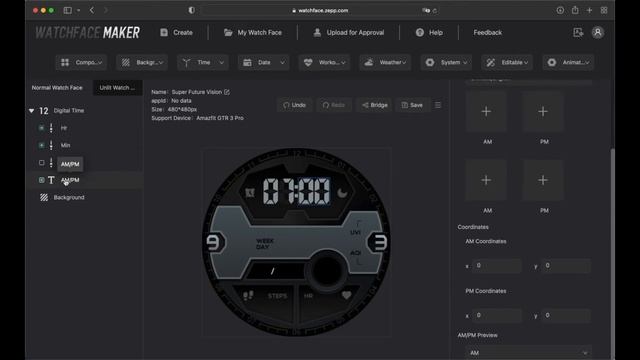
Task: Open the Feedback link
Action: coord(487,33)
